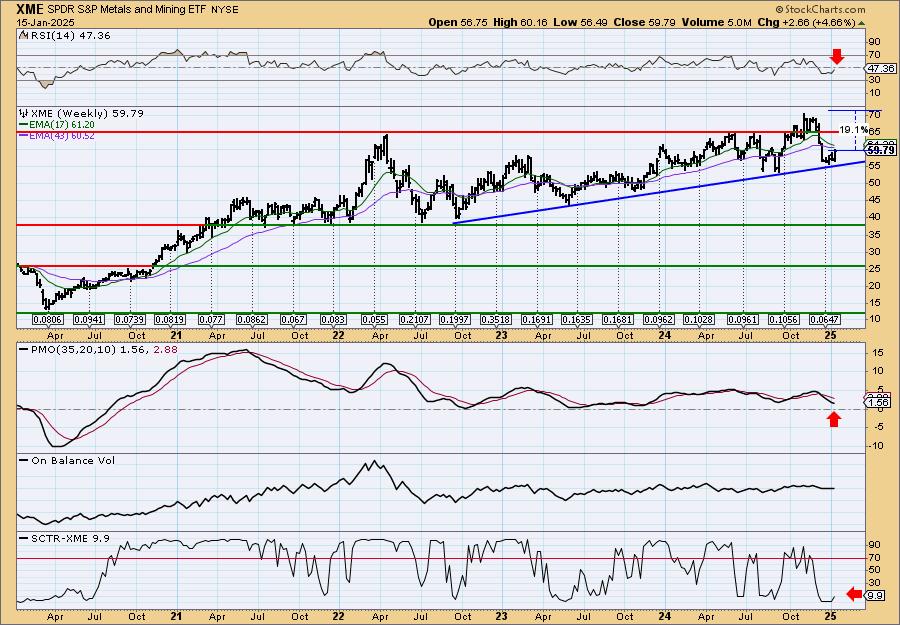The image size is (900, 625).
Task: Click the NYSE exchange label
Action: (x=224, y=10)
